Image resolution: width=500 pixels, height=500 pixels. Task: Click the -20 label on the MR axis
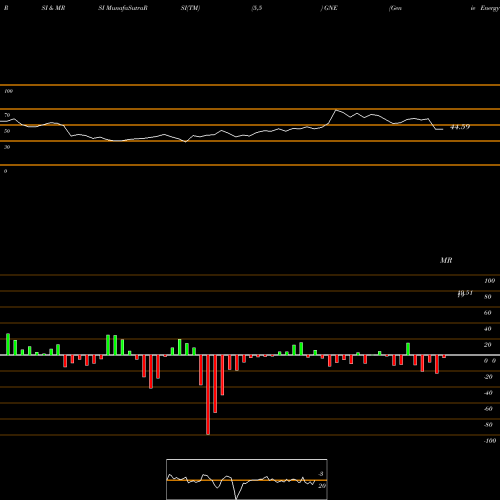pyautogui.click(x=488, y=377)
